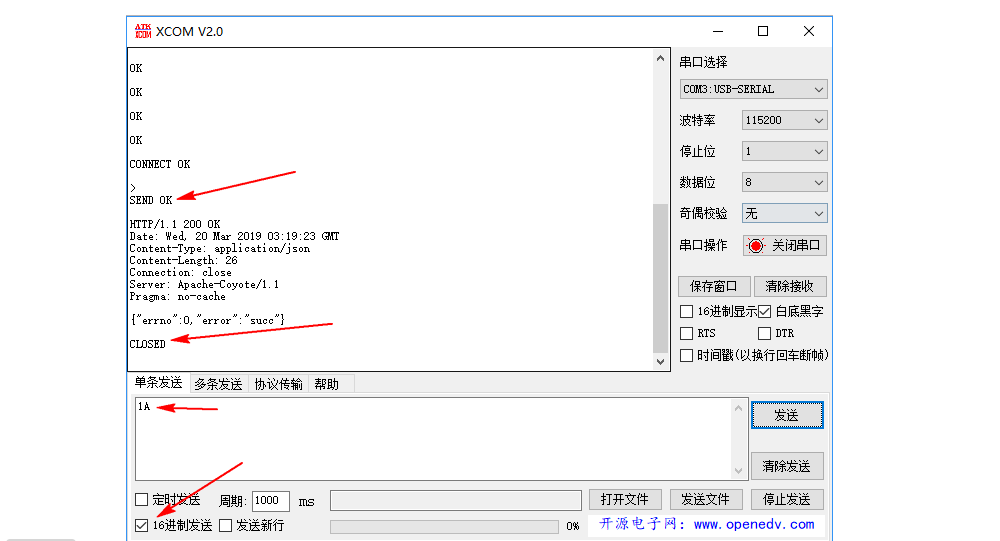
Task: Toggle the RTS checkbox
Action: 686,333
